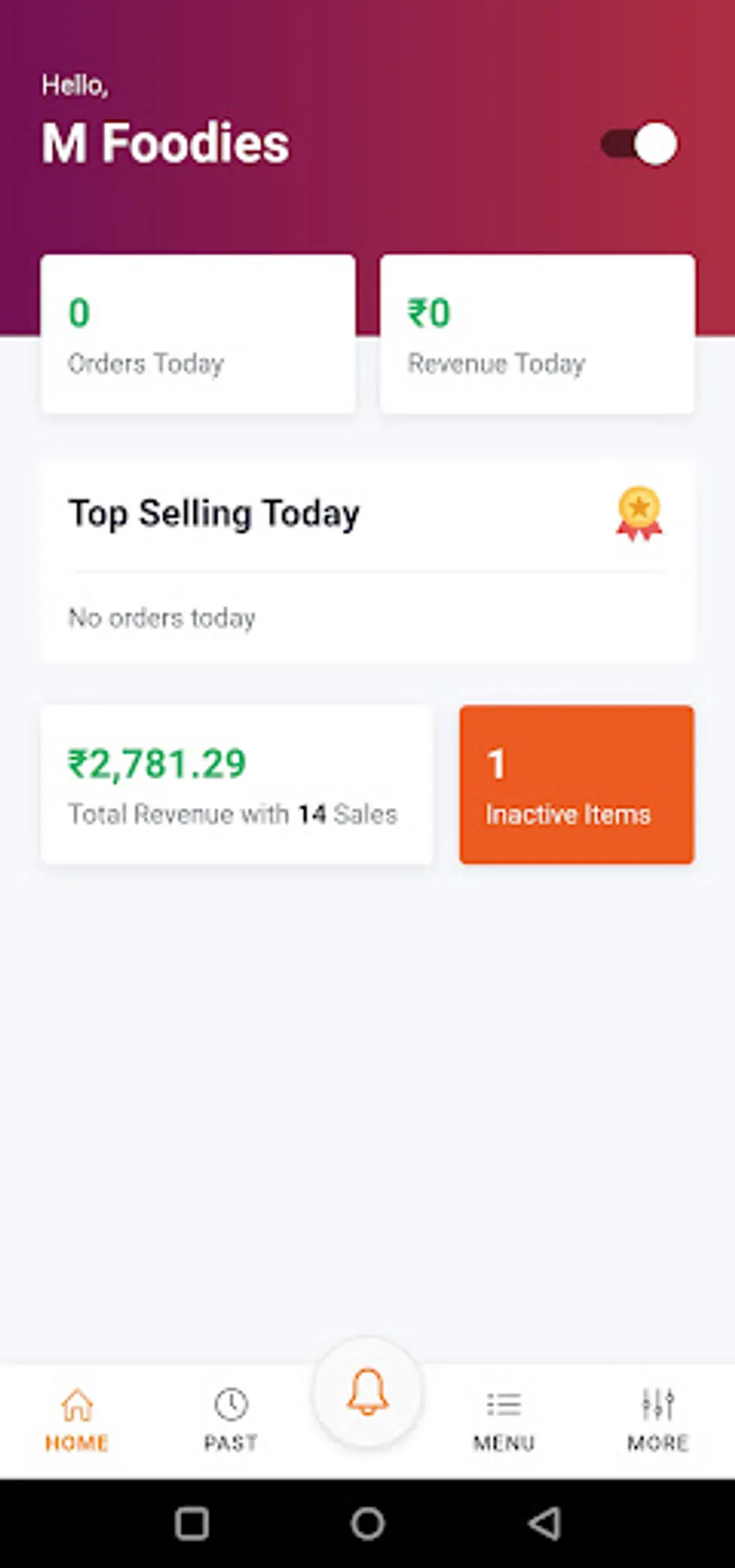Tap the No orders today text
This screenshot has width=735, height=1568.
[x=162, y=618]
